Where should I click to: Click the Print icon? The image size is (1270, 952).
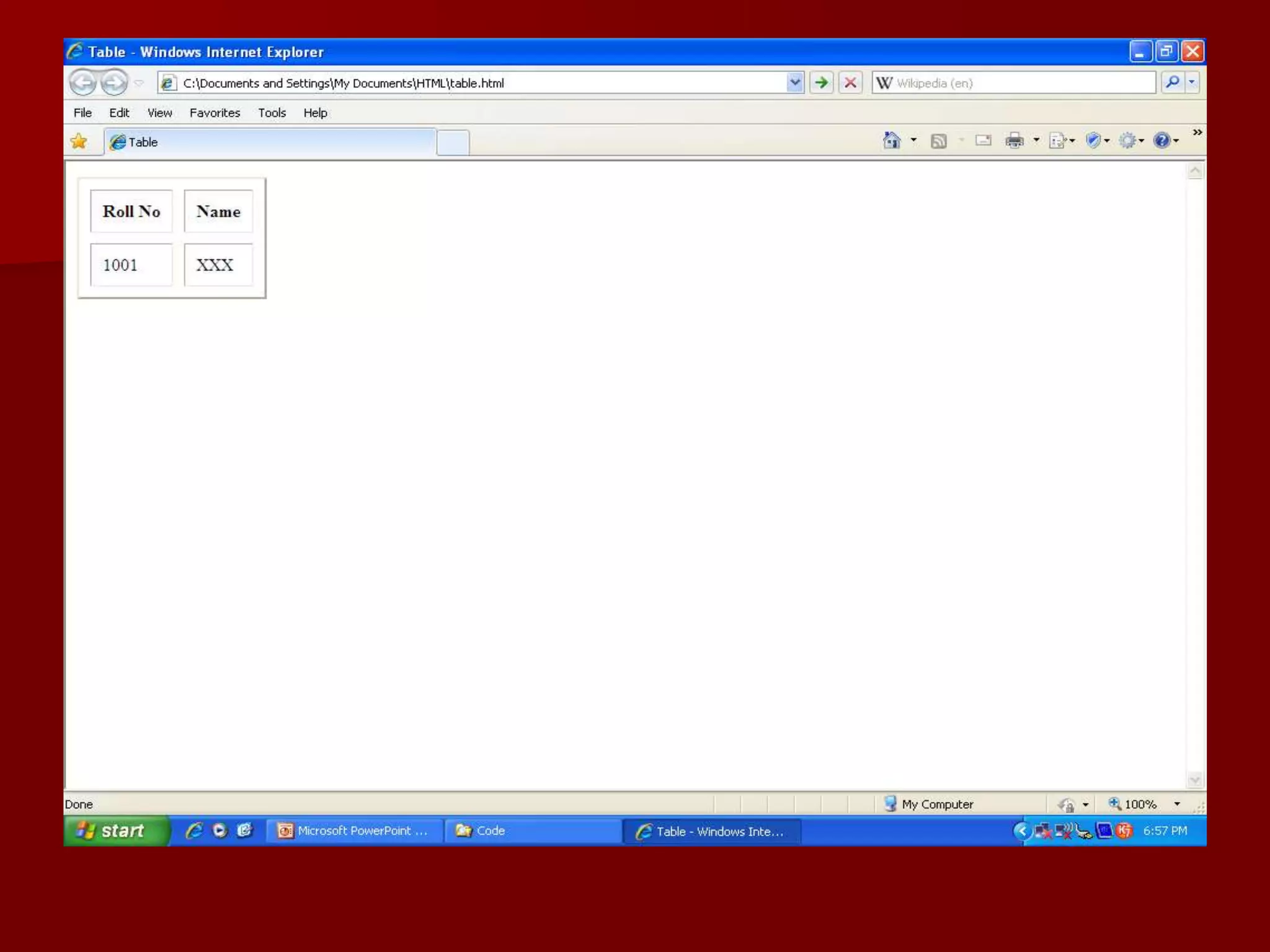tap(1015, 141)
